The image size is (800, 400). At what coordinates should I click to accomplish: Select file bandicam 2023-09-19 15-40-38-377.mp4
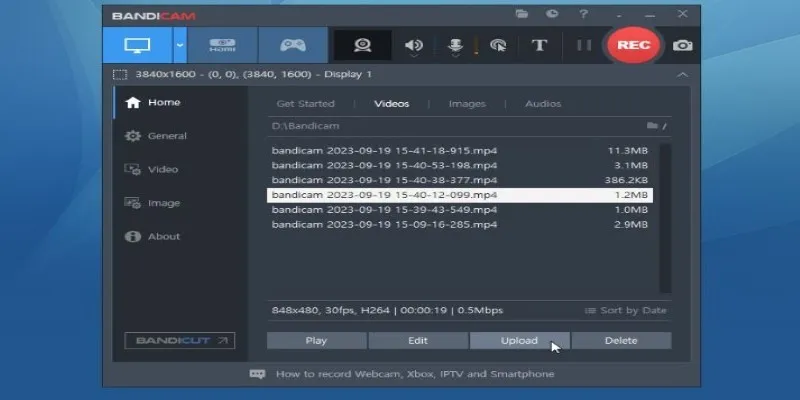click(x=460, y=181)
